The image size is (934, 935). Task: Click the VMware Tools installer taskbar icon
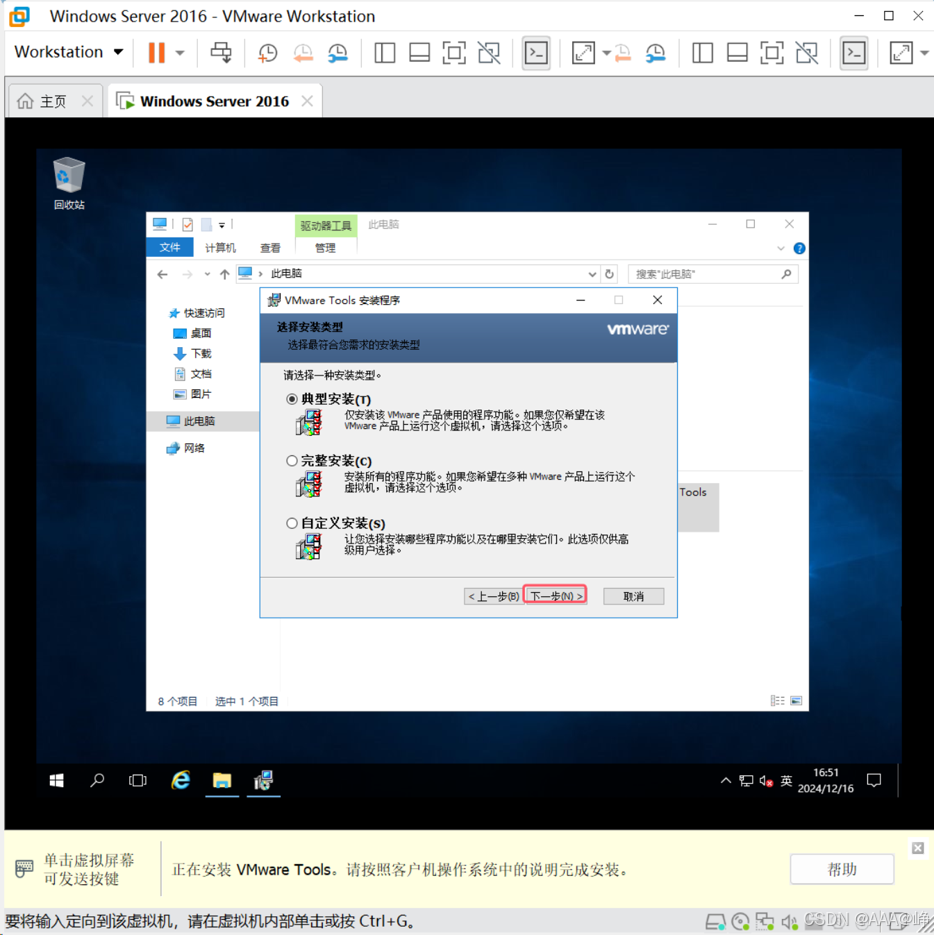264,781
